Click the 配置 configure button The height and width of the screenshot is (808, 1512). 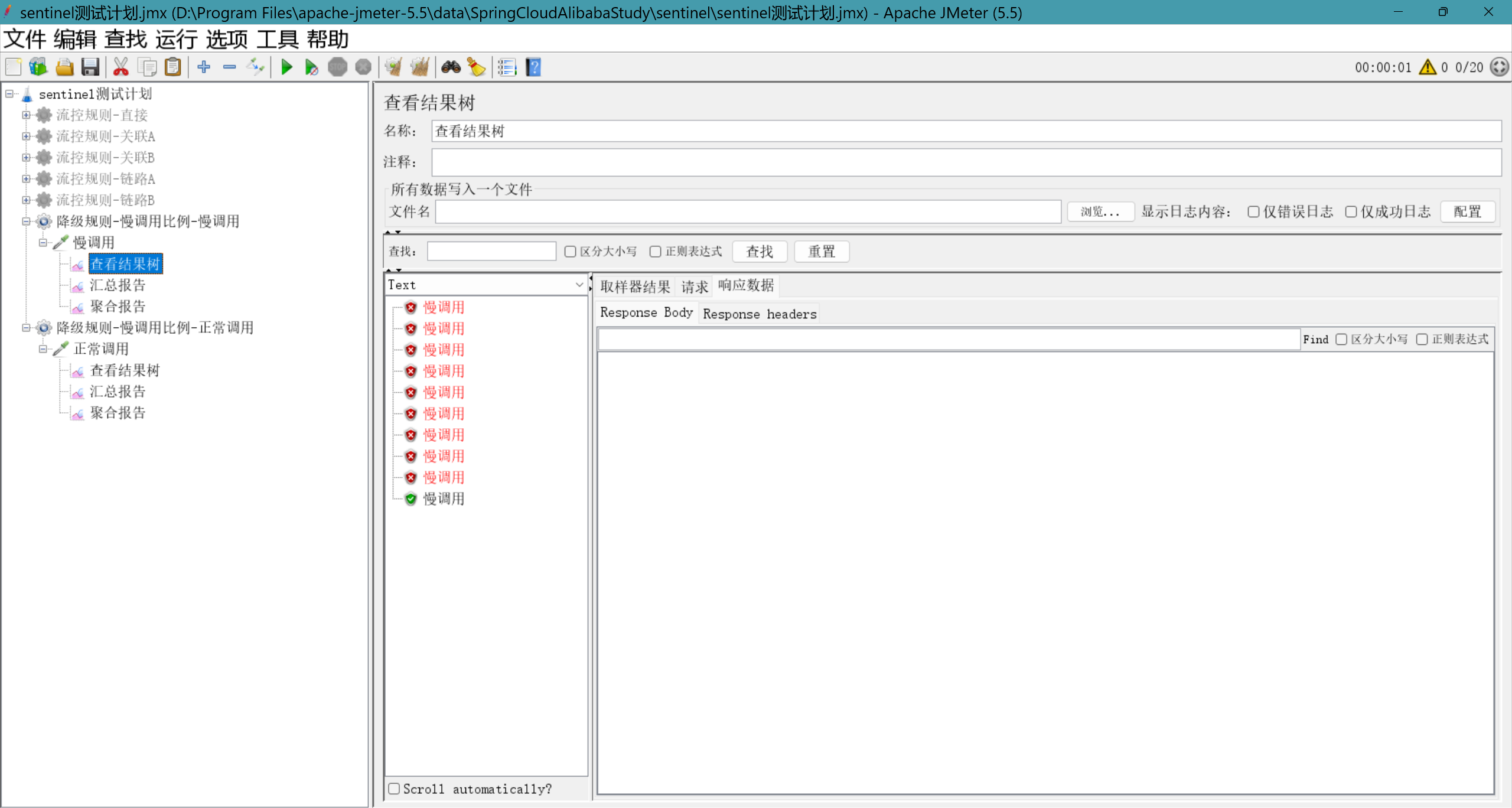point(1467,212)
